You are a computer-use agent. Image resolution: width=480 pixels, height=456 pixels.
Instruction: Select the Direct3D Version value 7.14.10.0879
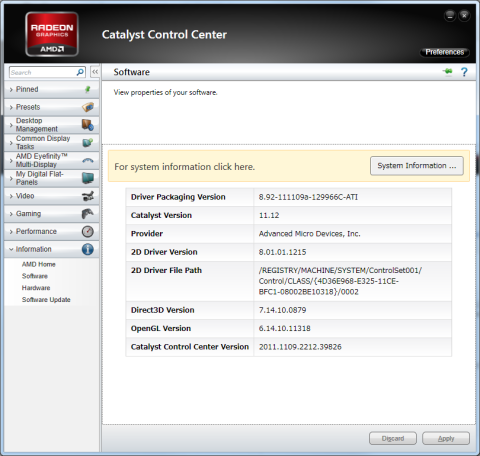(x=282, y=310)
